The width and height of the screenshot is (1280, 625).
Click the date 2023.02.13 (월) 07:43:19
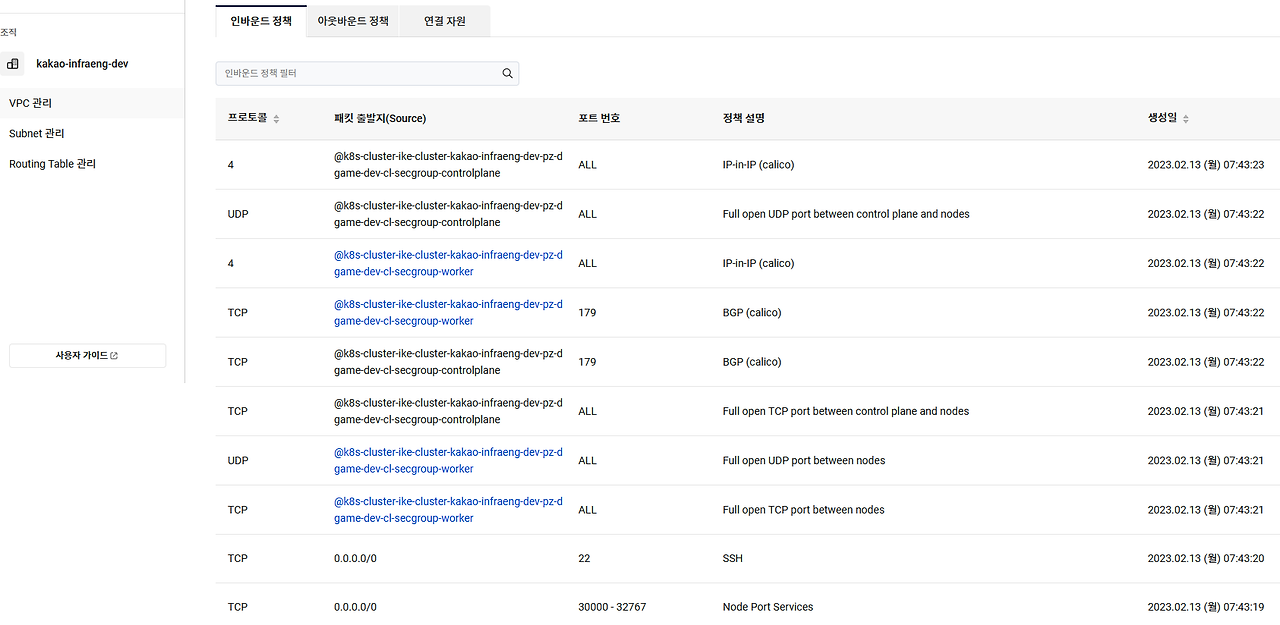pyautogui.click(x=1206, y=607)
